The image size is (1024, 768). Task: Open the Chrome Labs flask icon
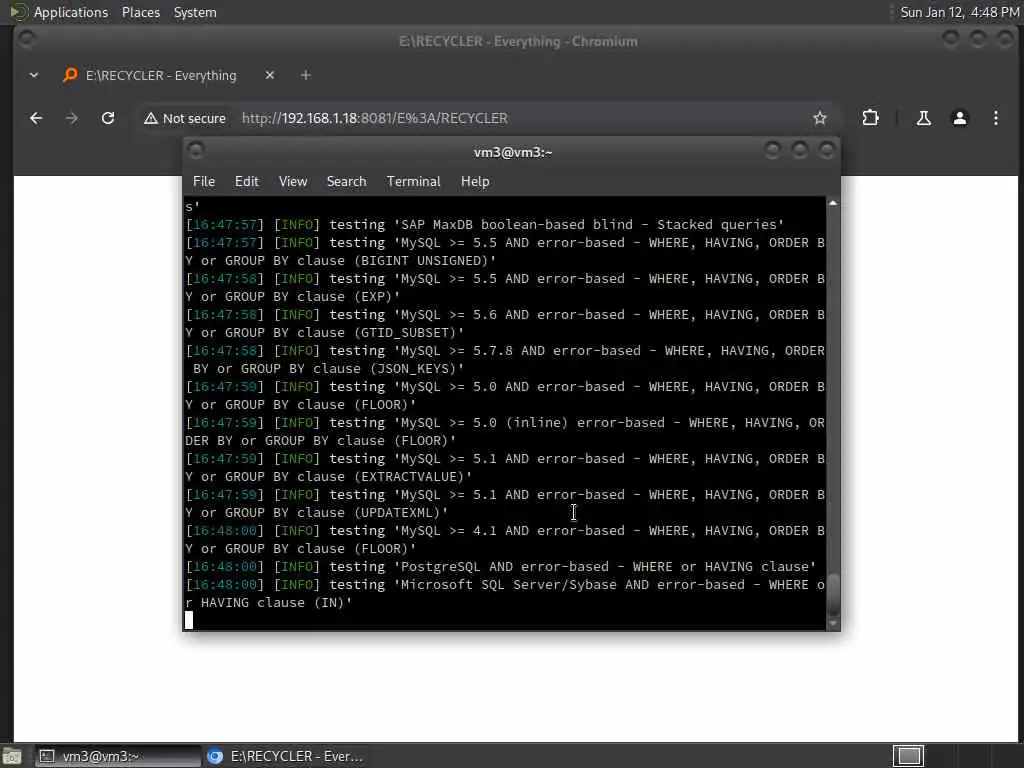(x=923, y=118)
